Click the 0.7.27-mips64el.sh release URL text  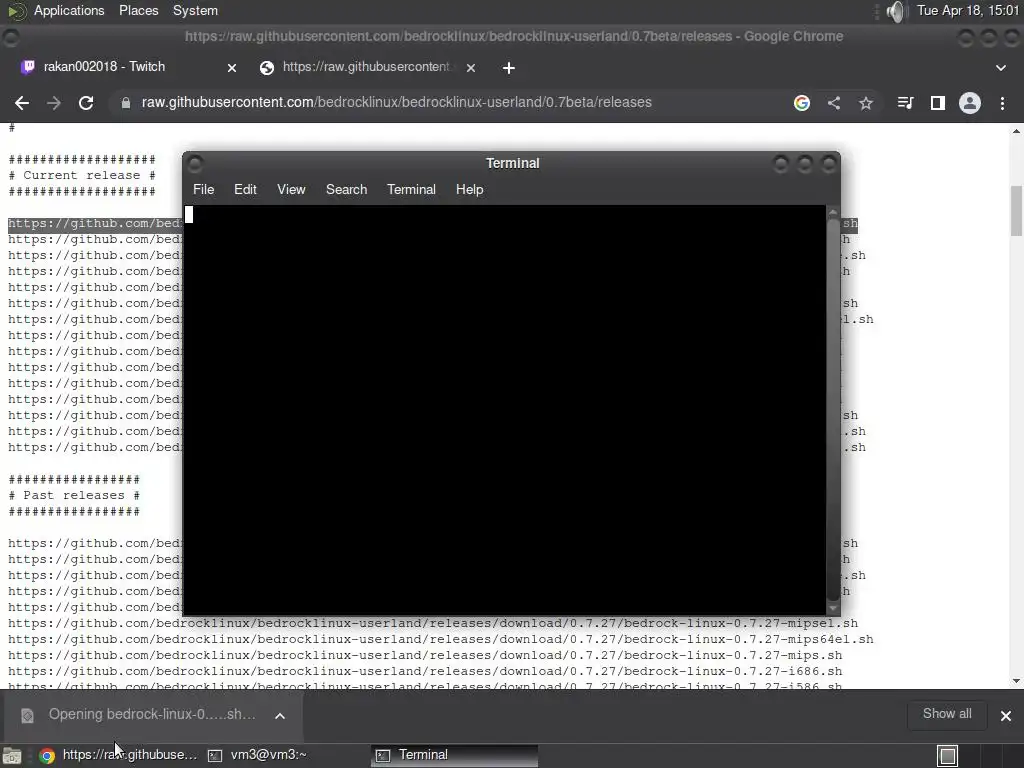point(440,639)
